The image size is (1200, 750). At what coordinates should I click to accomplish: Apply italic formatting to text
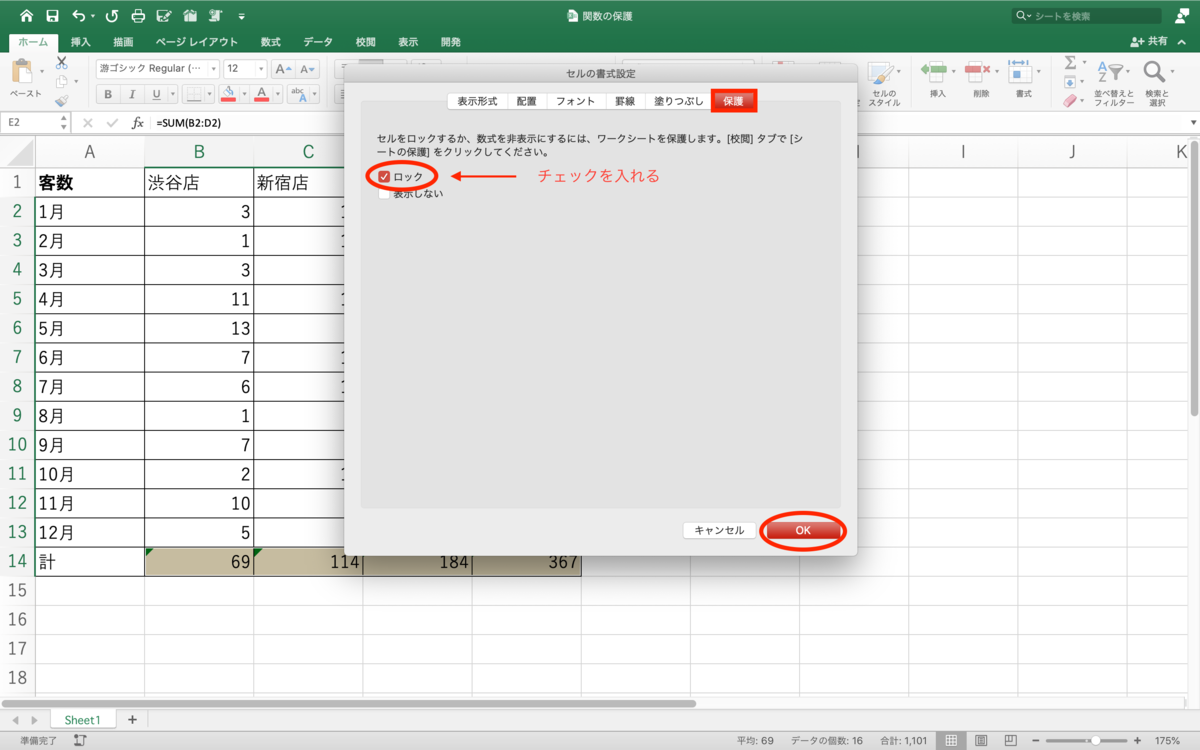point(133,93)
